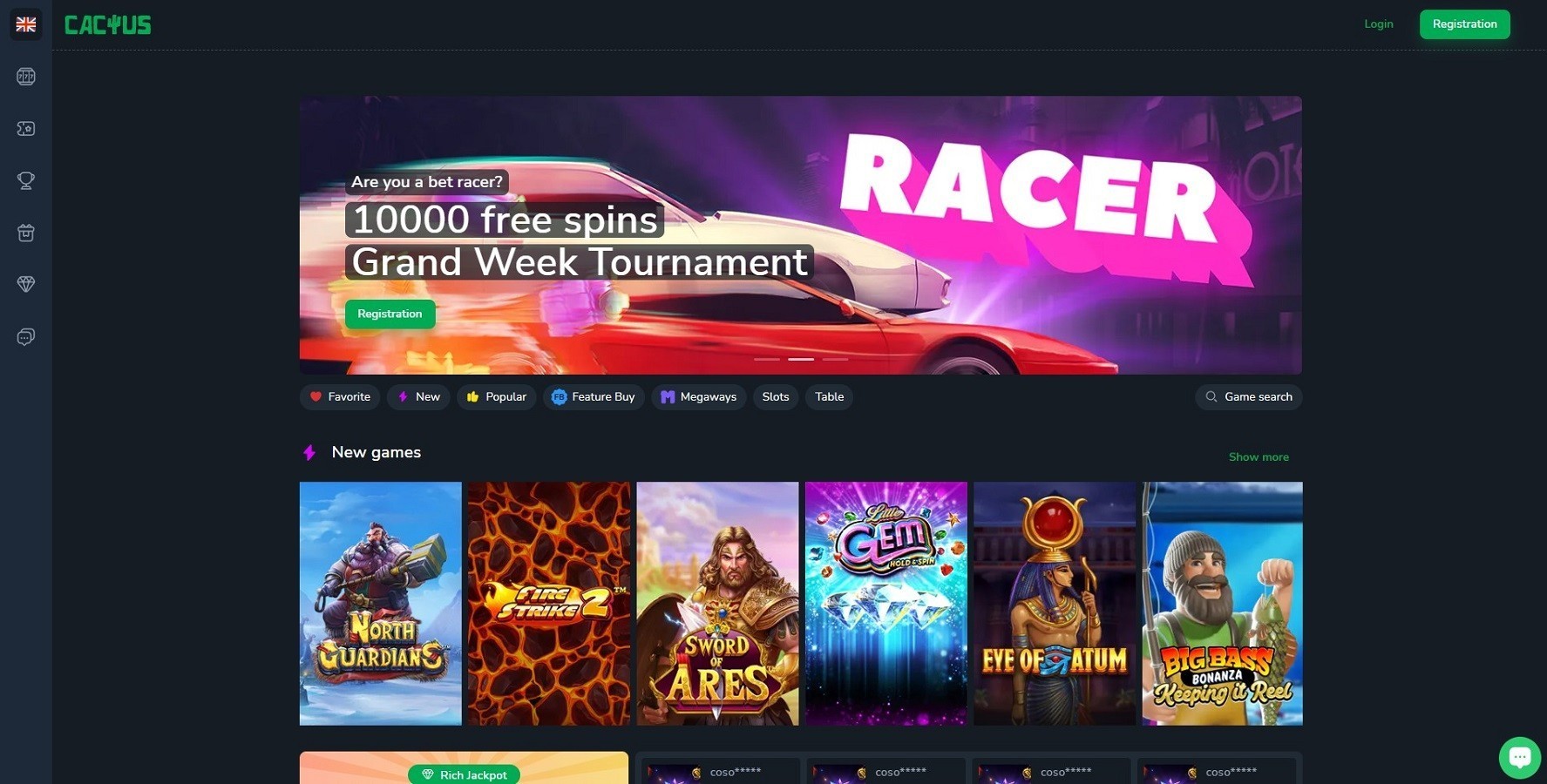The image size is (1547, 784).
Task: Click the Game search field
Action: [1249, 397]
